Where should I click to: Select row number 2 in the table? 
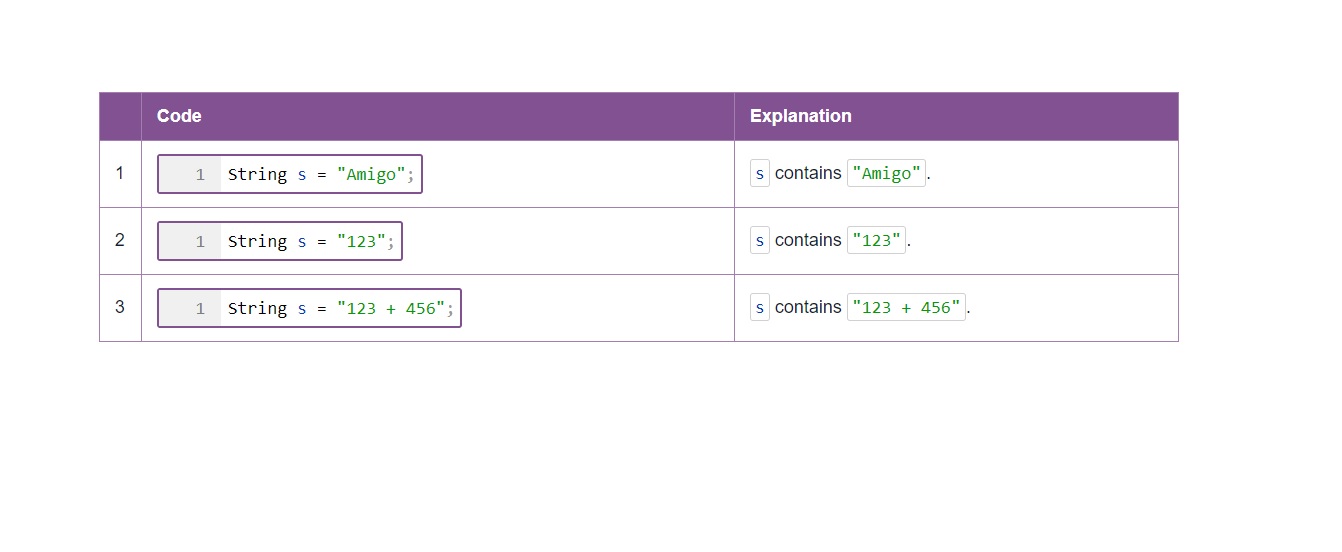(120, 240)
